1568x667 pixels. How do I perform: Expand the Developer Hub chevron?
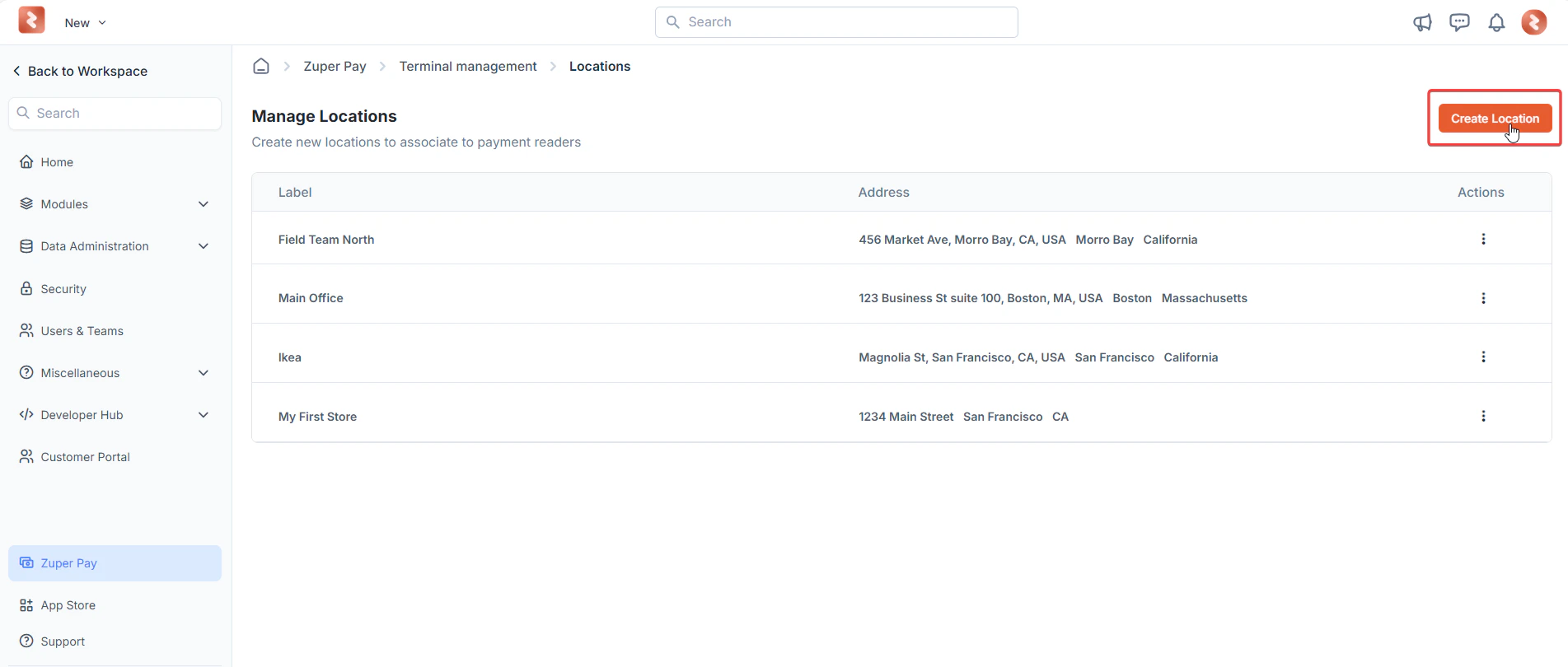click(x=204, y=415)
